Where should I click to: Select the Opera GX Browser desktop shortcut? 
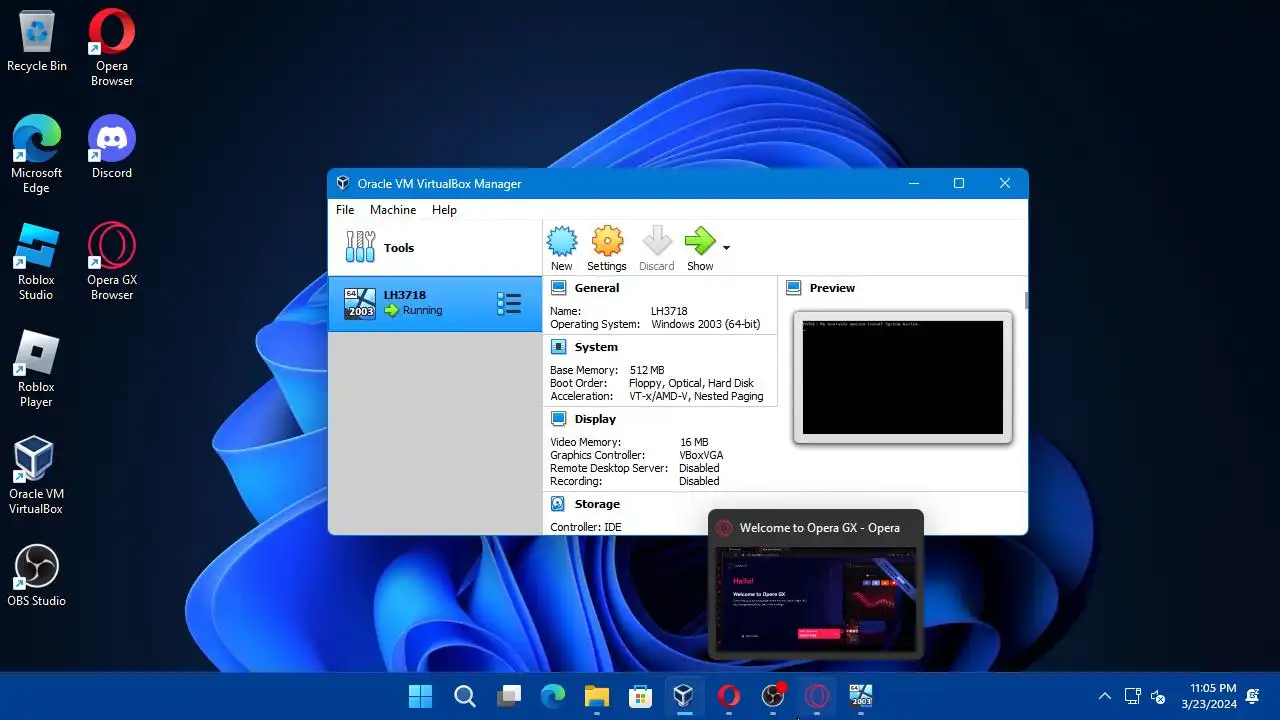tap(112, 261)
